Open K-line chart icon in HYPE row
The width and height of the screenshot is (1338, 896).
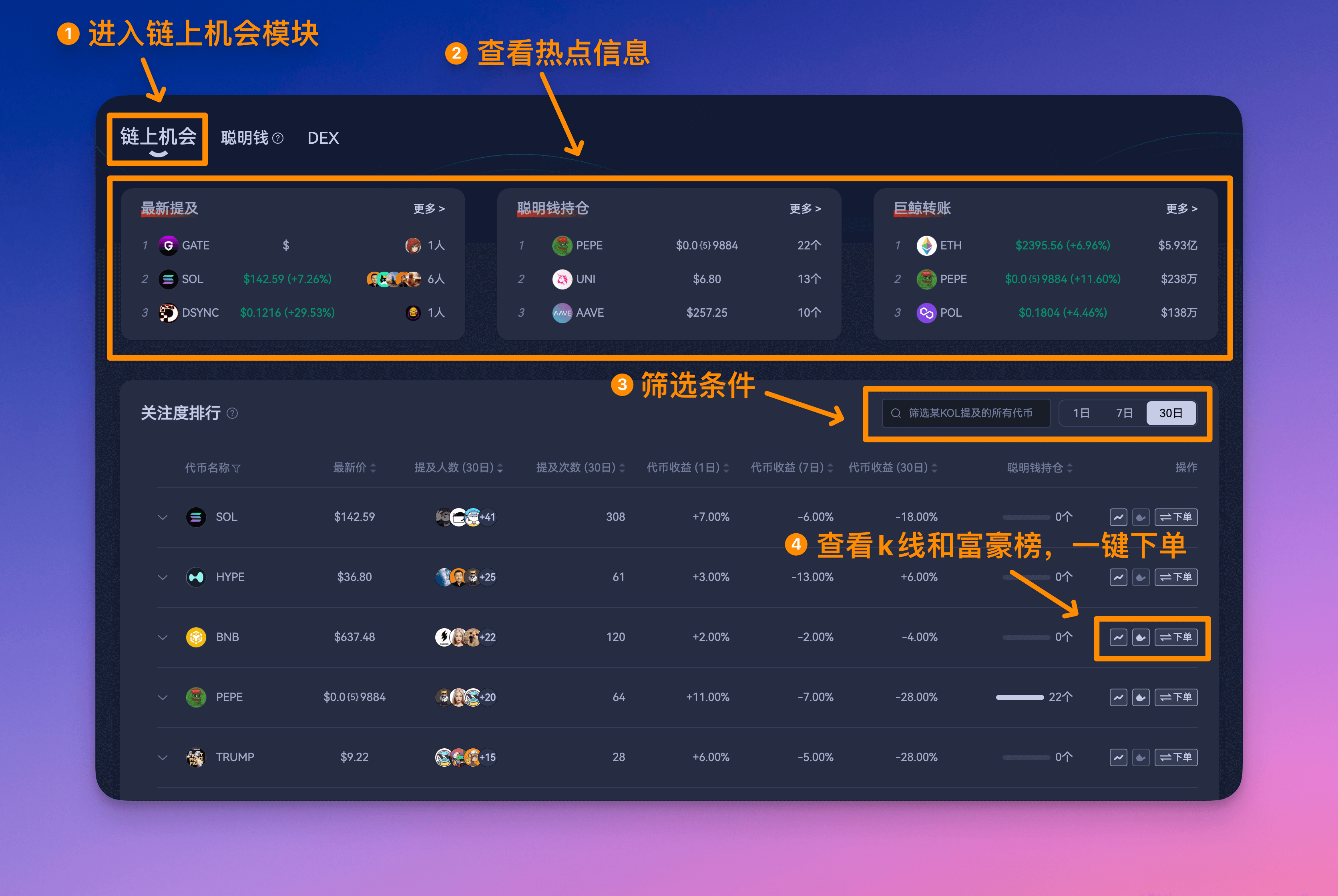pos(1118,577)
